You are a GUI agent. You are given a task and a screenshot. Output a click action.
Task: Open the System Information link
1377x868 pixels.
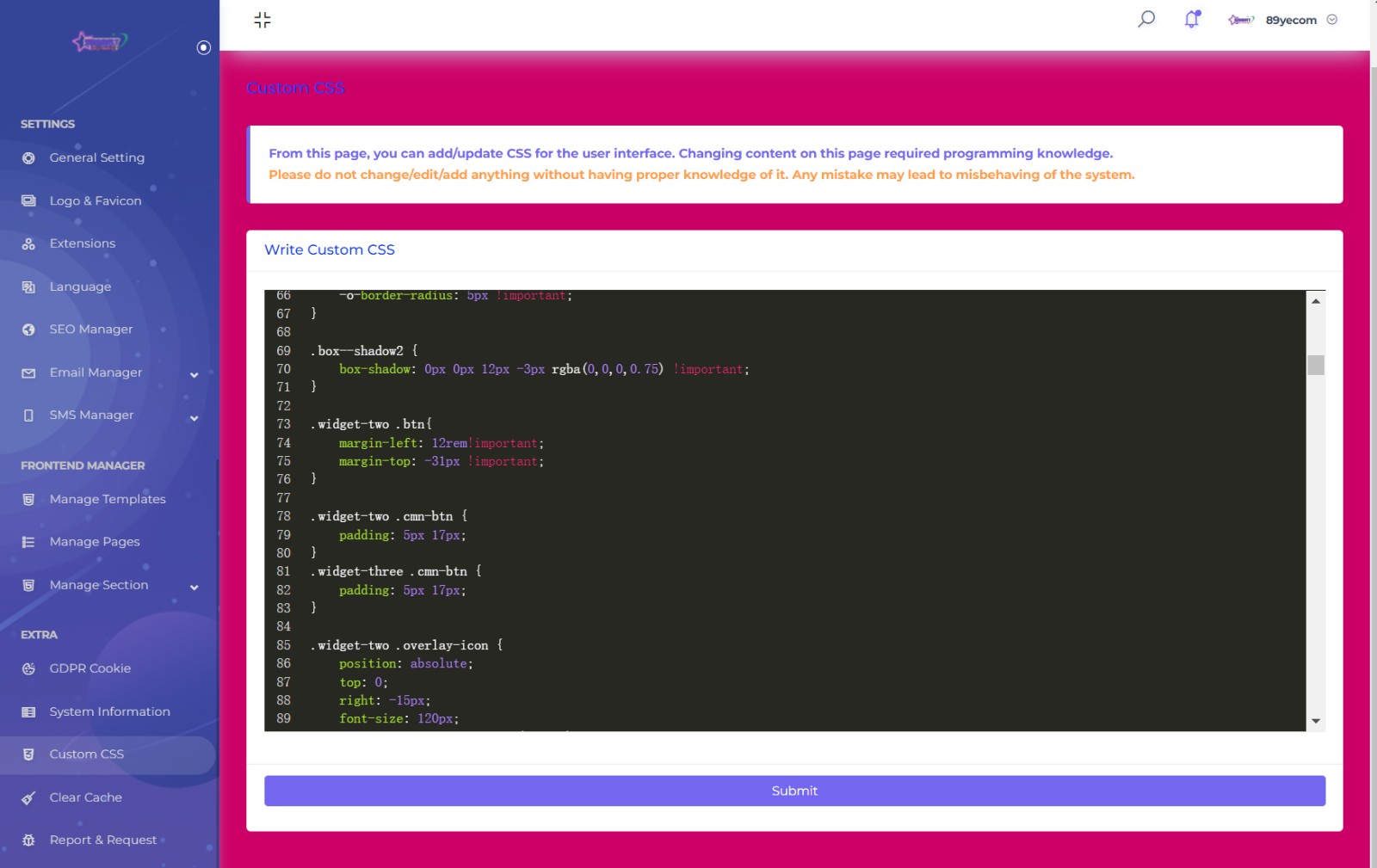(x=109, y=711)
